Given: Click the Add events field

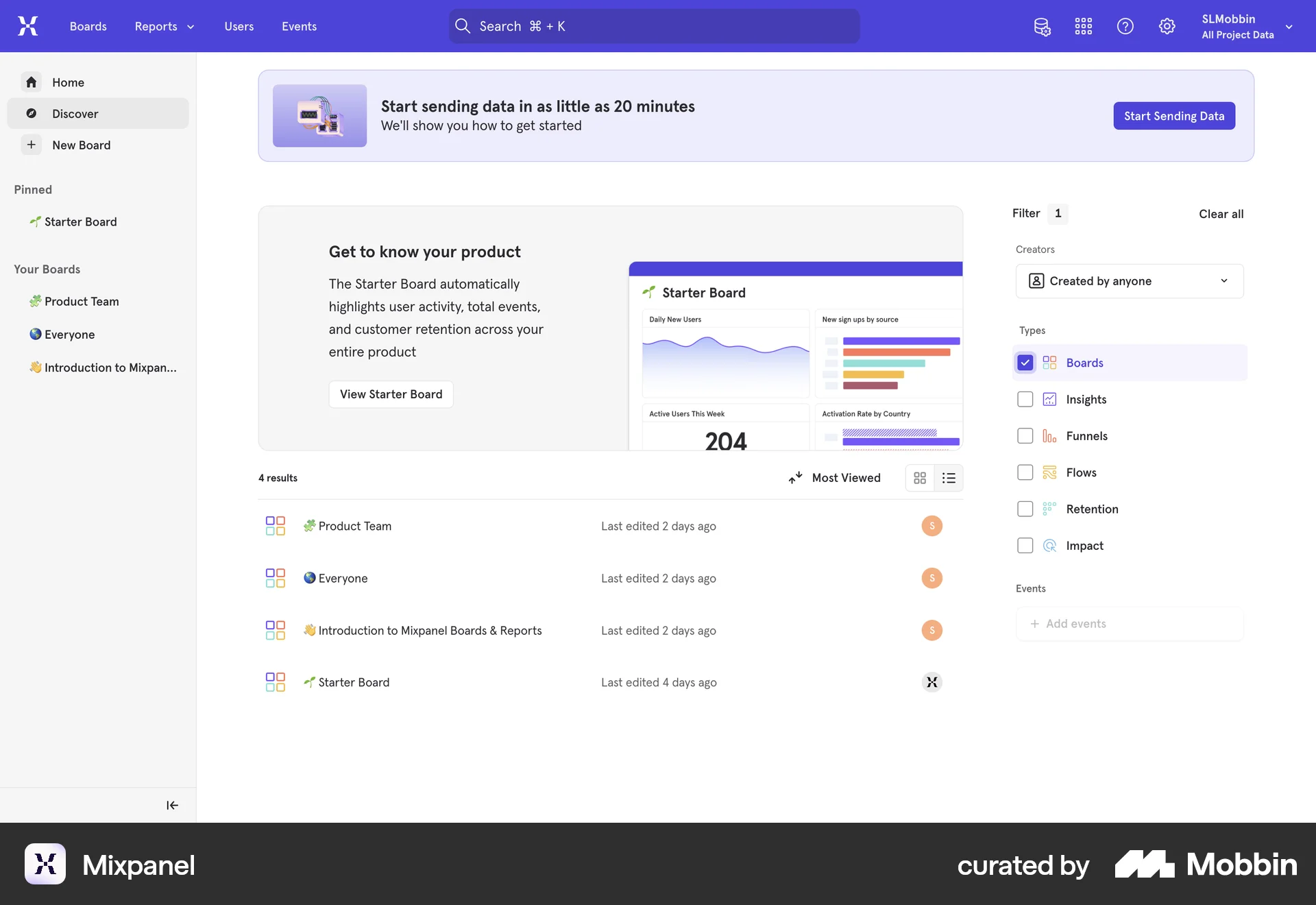Looking at the screenshot, I should coord(1130,624).
